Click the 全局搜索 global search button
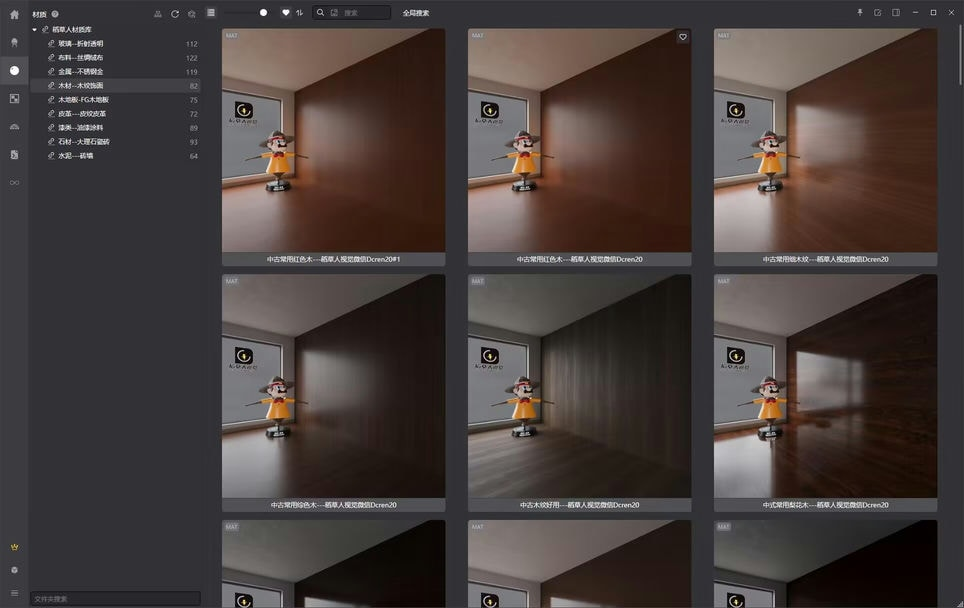This screenshot has width=964, height=608. coord(416,13)
